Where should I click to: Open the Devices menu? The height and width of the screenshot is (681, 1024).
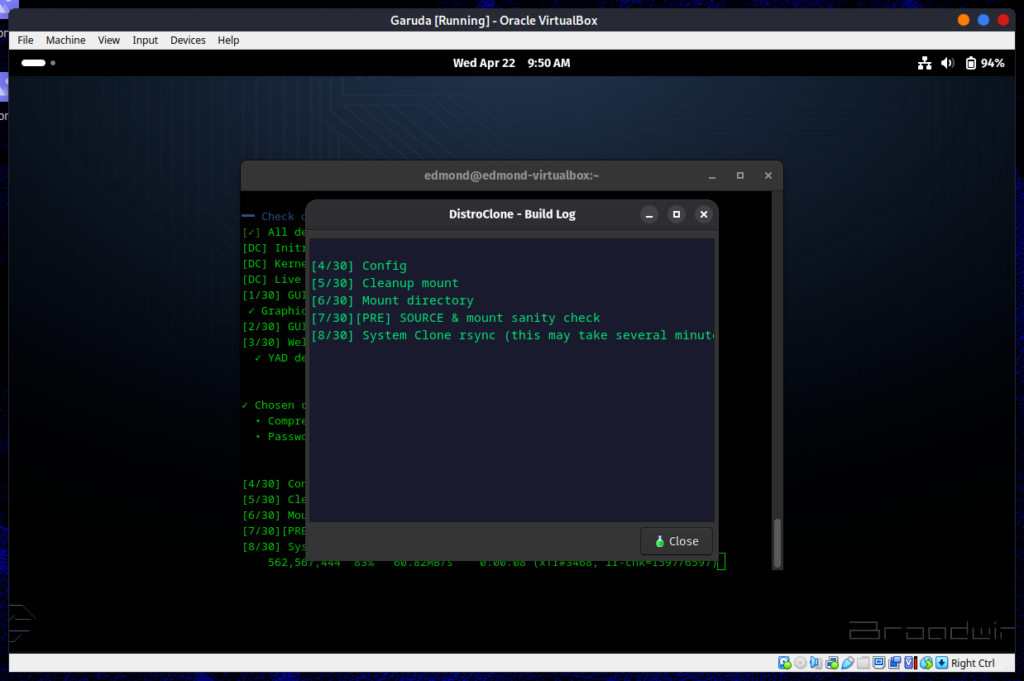coord(188,40)
